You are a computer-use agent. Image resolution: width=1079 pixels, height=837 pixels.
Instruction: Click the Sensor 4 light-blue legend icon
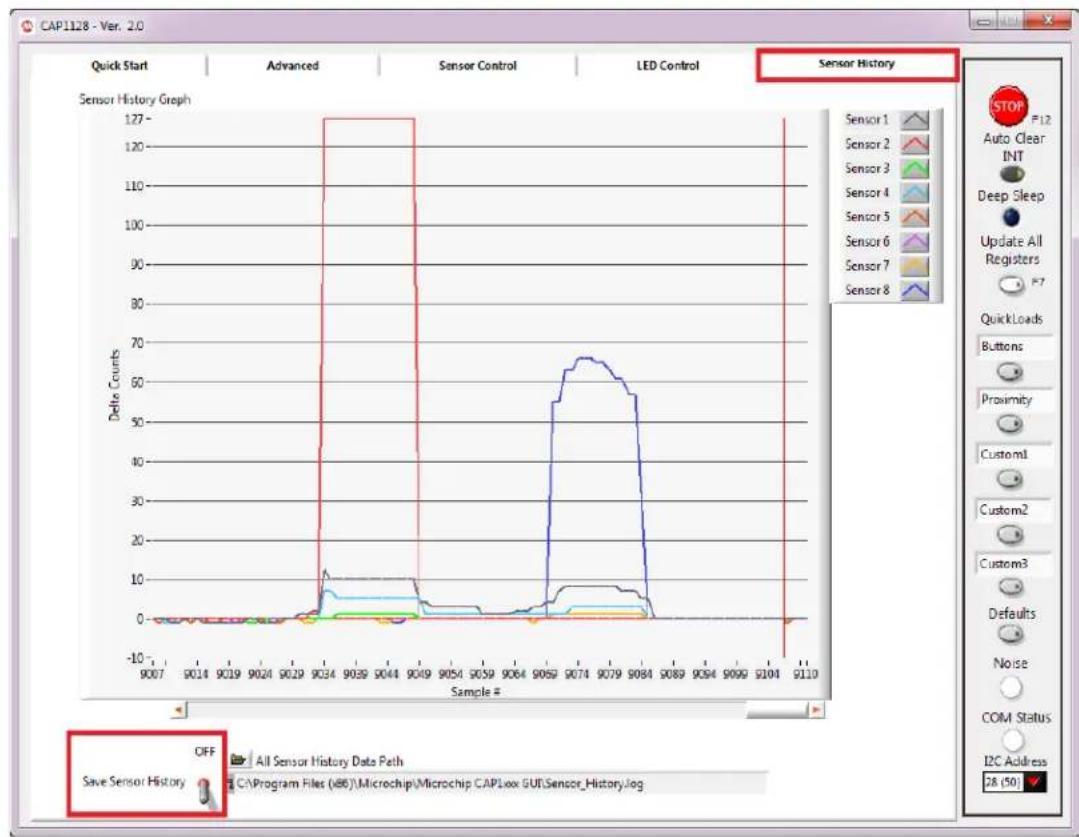(915, 193)
